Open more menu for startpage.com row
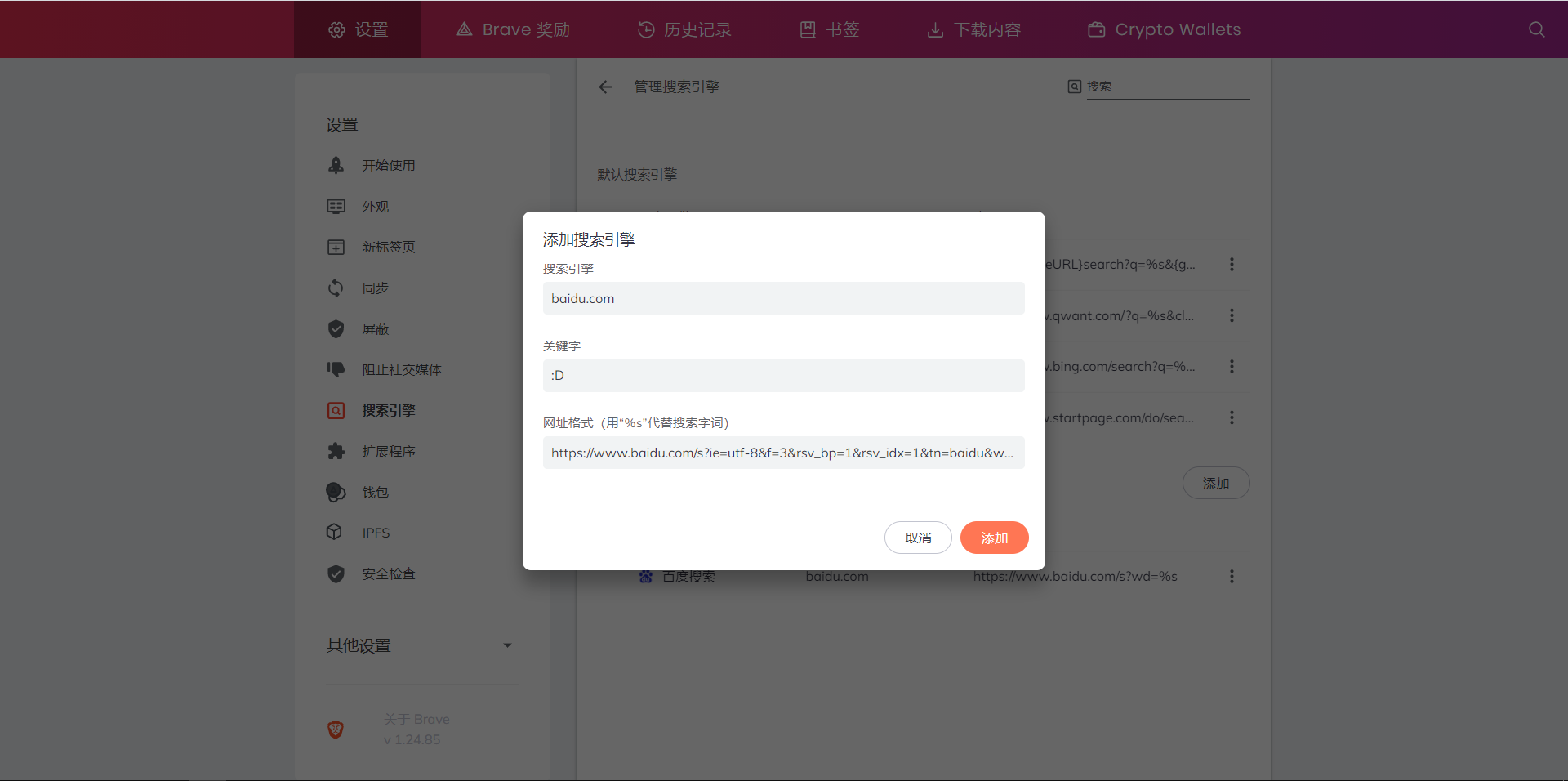1568x781 pixels. [x=1232, y=417]
